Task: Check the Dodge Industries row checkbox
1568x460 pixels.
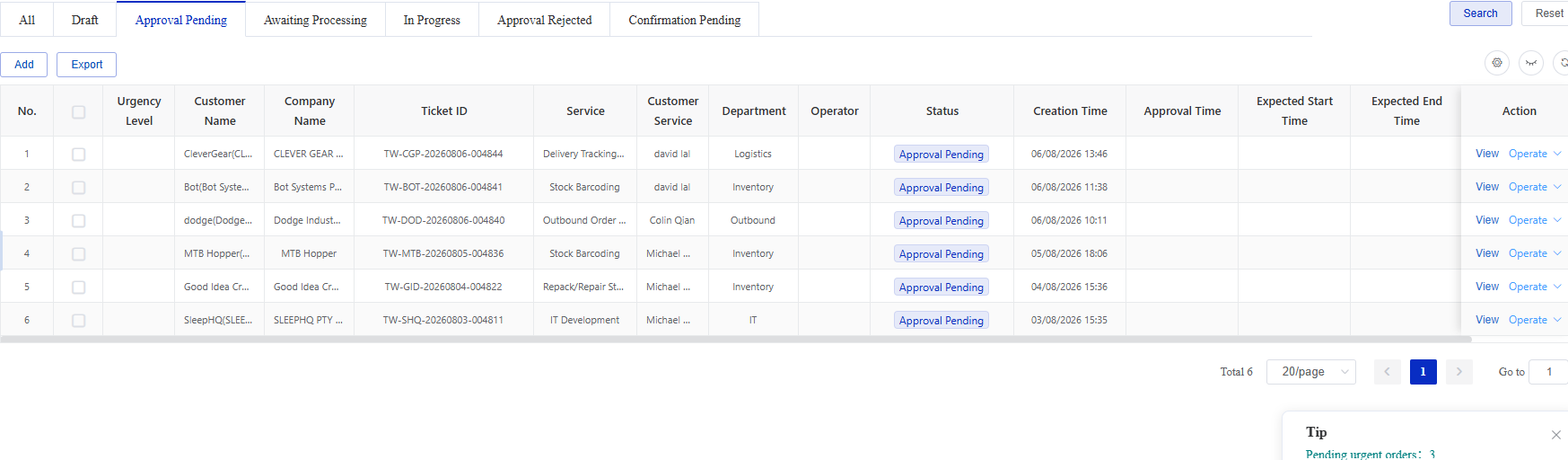Action: click(x=78, y=221)
